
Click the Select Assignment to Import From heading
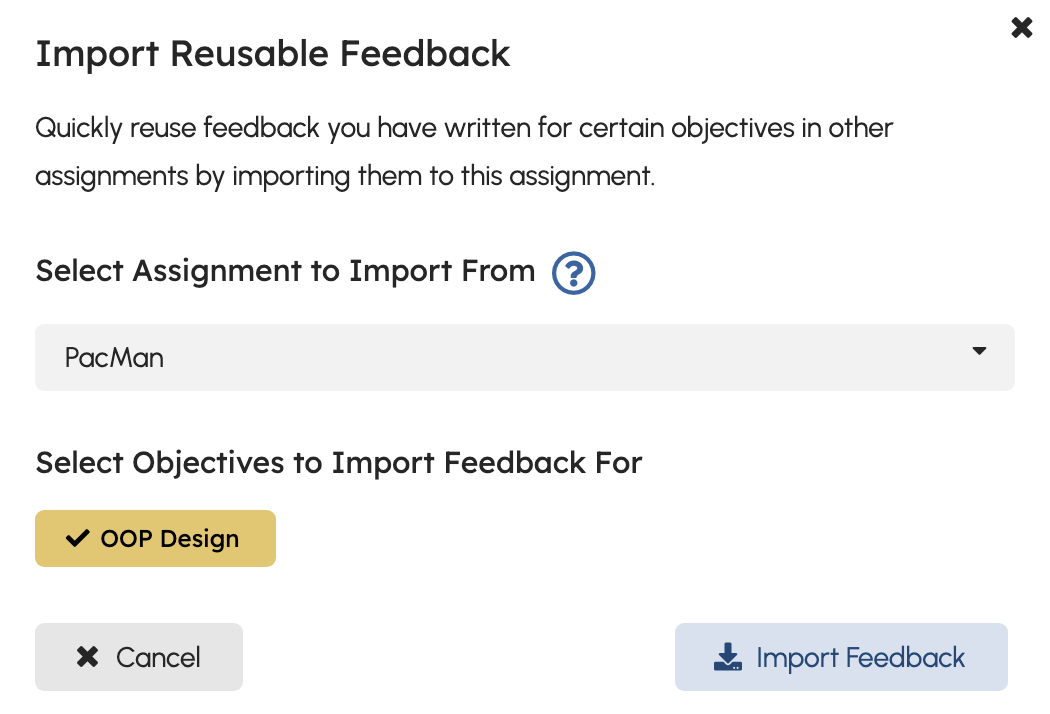pos(285,271)
